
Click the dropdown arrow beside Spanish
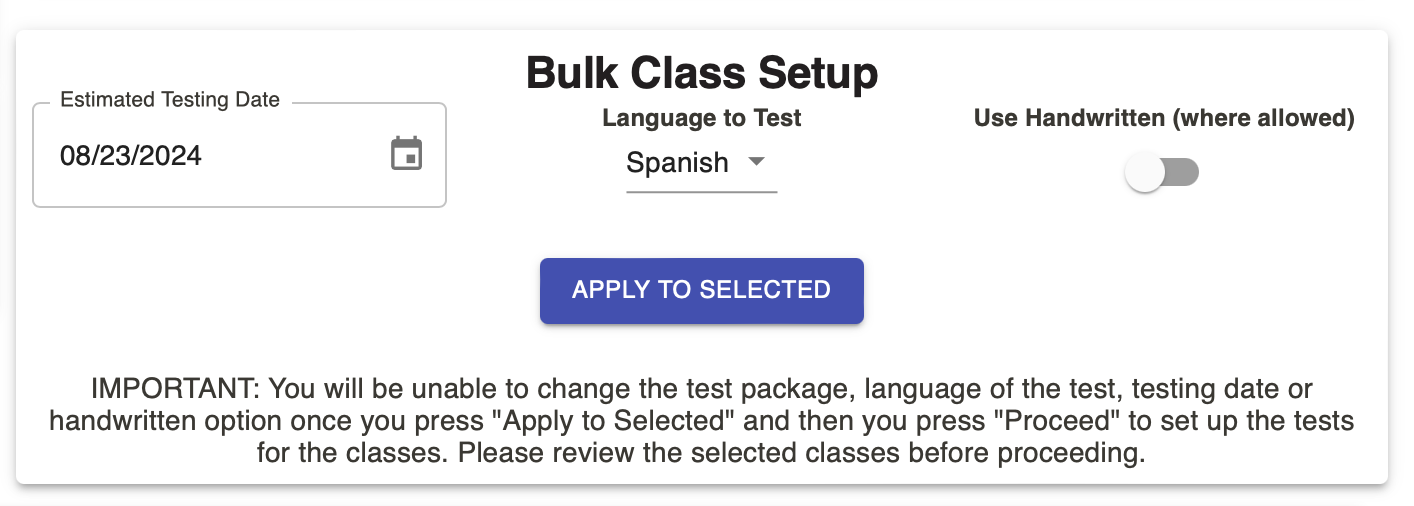757,162
